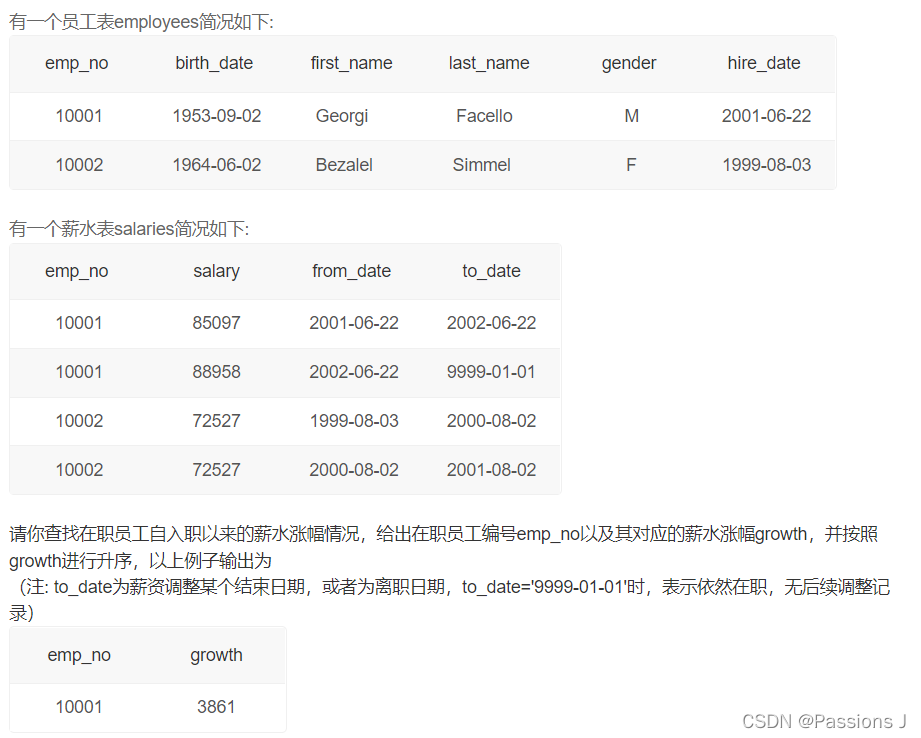Click the growth column header

[x=216, y=655]
